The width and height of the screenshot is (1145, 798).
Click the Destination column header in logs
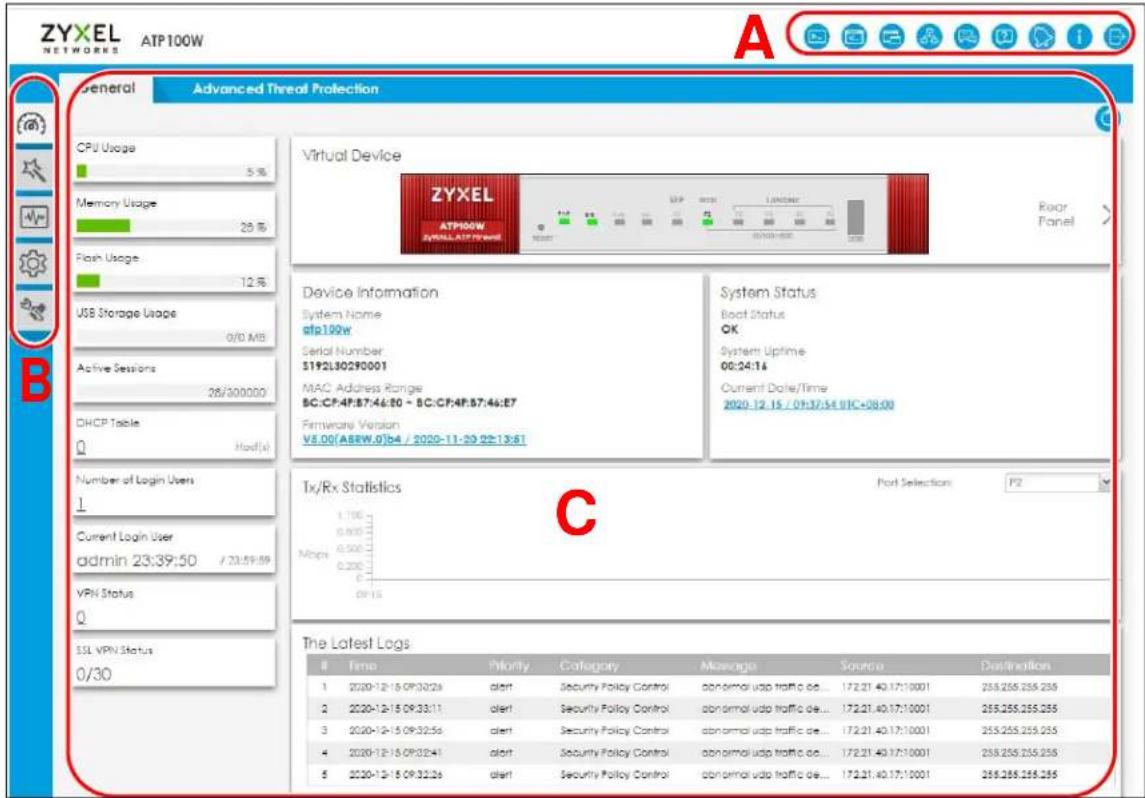1016,666
